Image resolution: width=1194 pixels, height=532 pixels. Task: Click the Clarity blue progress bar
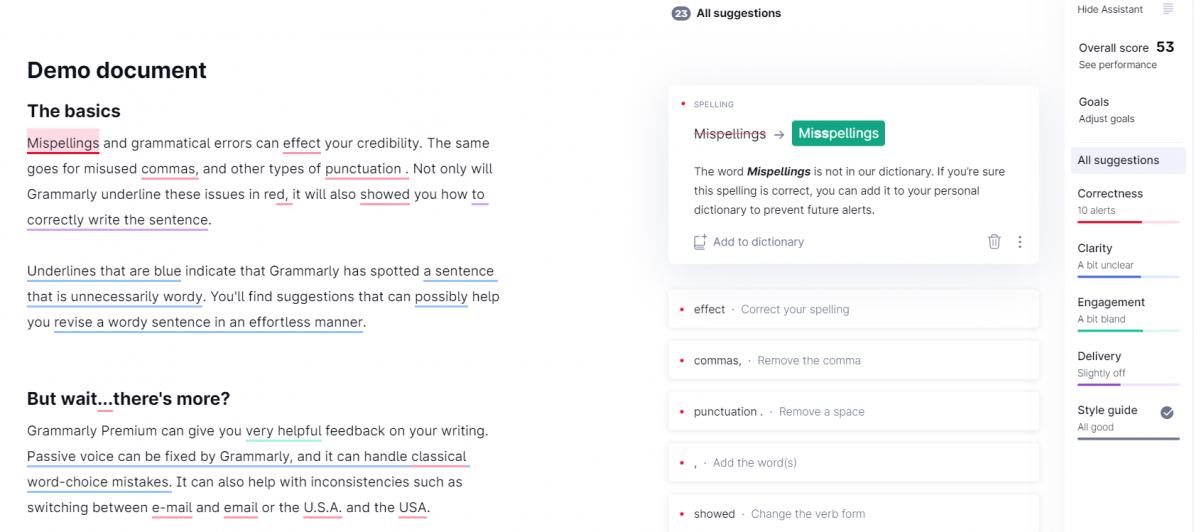click(1129, 276)
